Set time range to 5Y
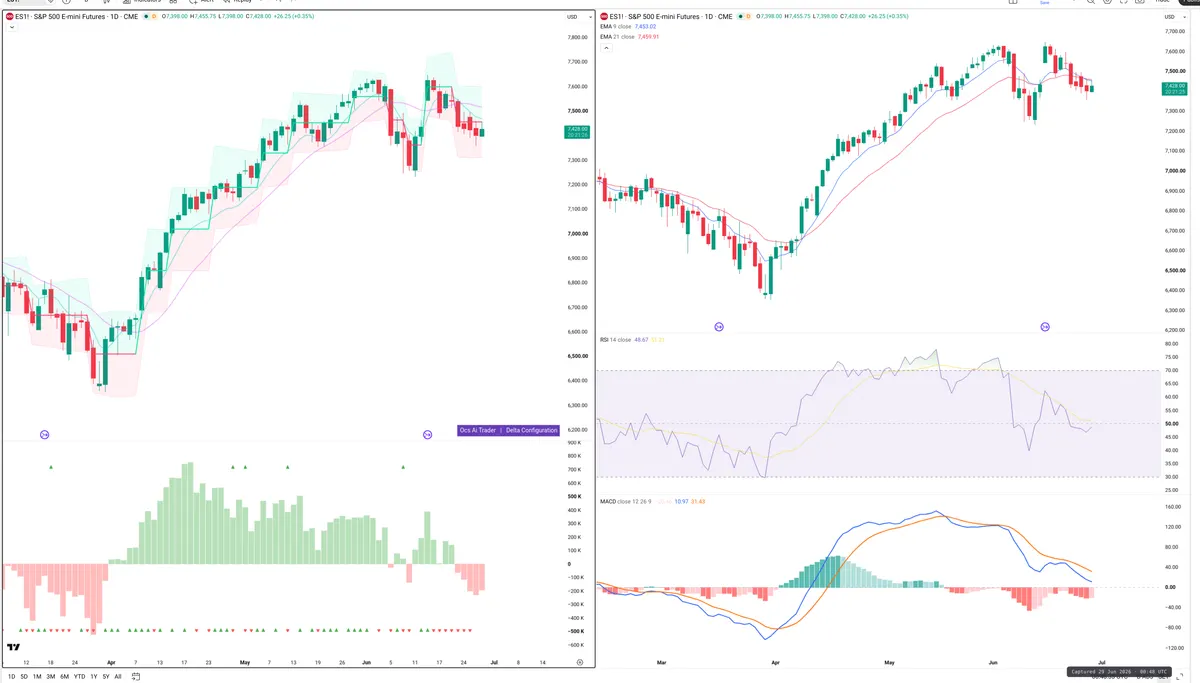 (106, 677)
